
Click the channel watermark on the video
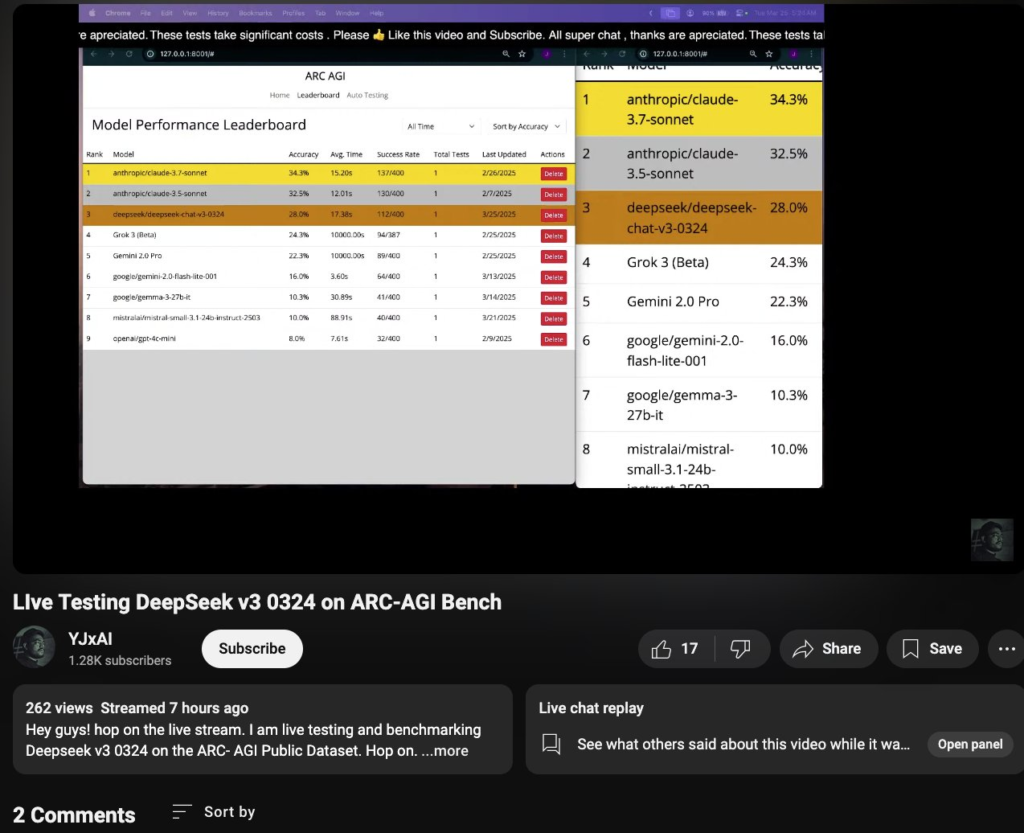[x=992, y=540]
